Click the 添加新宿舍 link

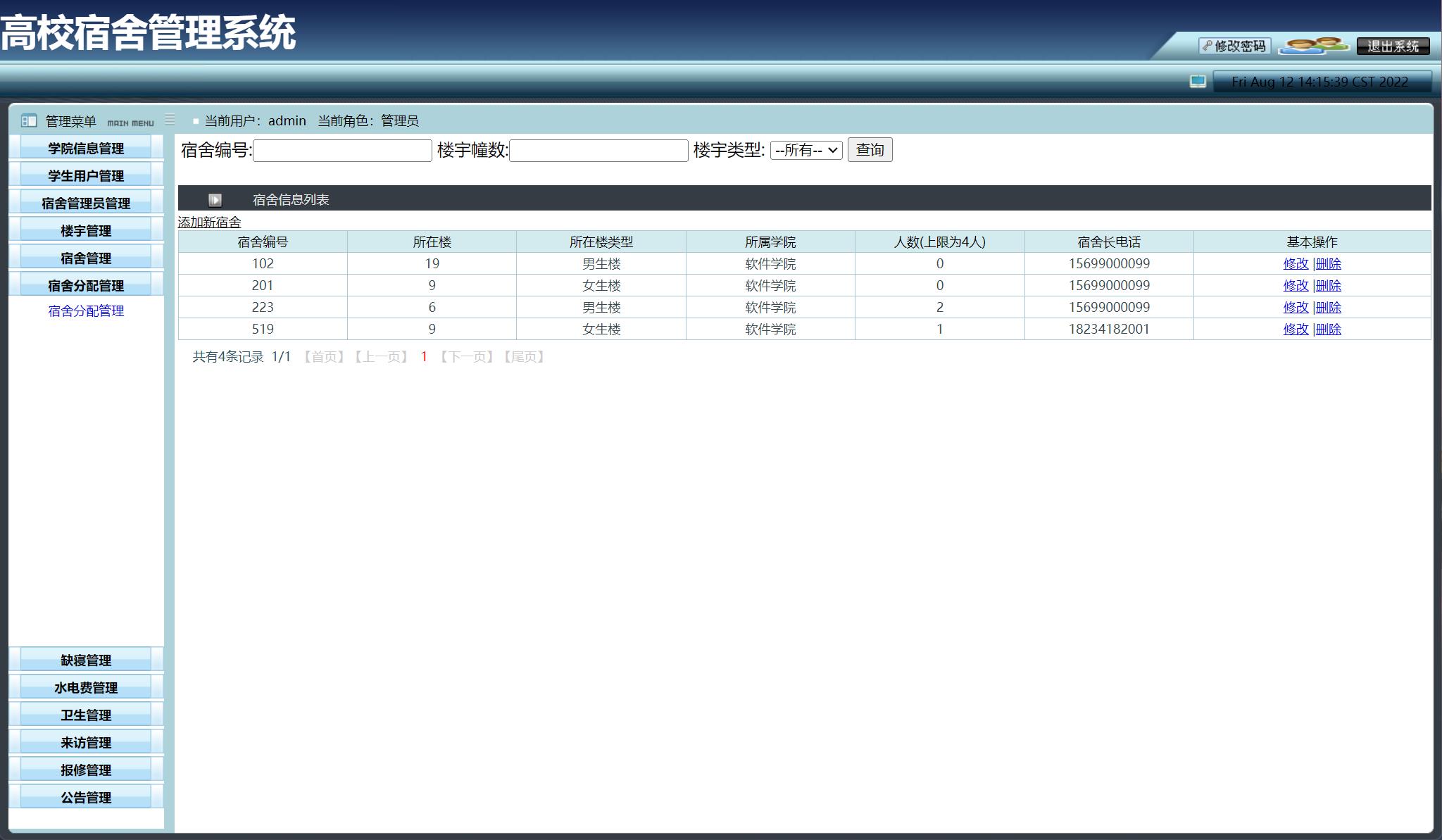click(209, 222)
